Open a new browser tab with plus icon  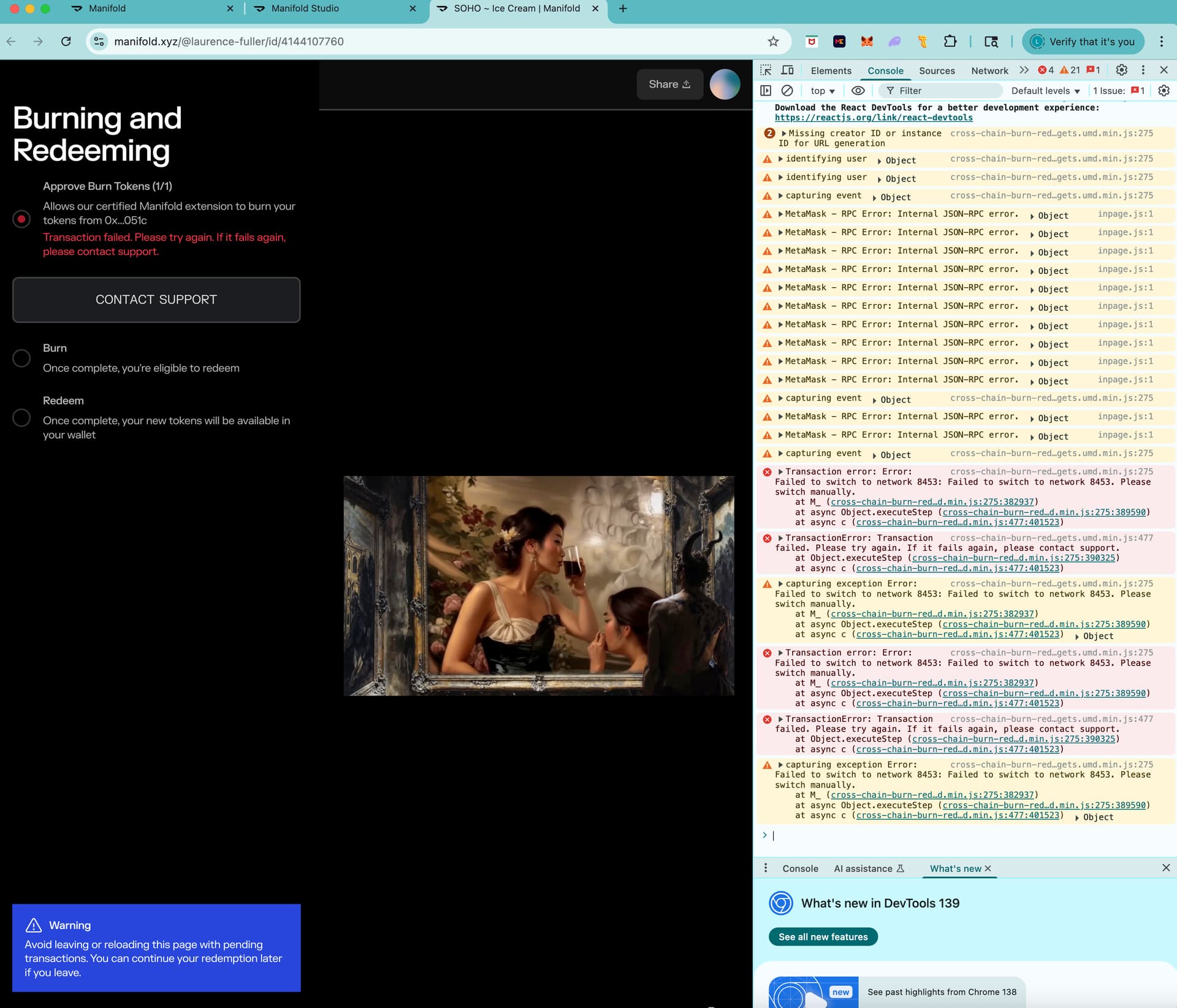623,9
